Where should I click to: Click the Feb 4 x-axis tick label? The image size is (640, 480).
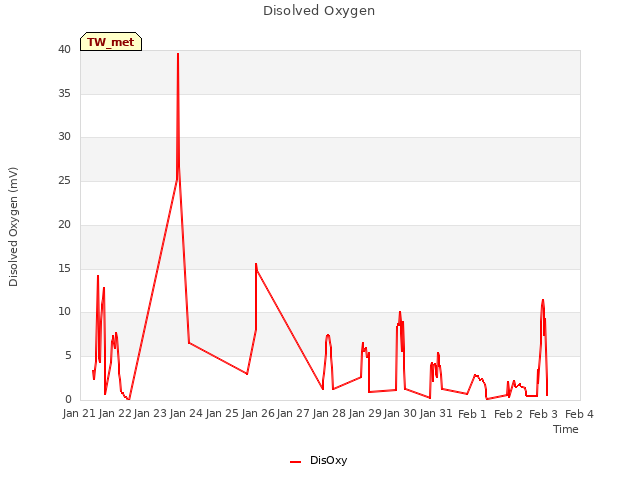[579, 414]
